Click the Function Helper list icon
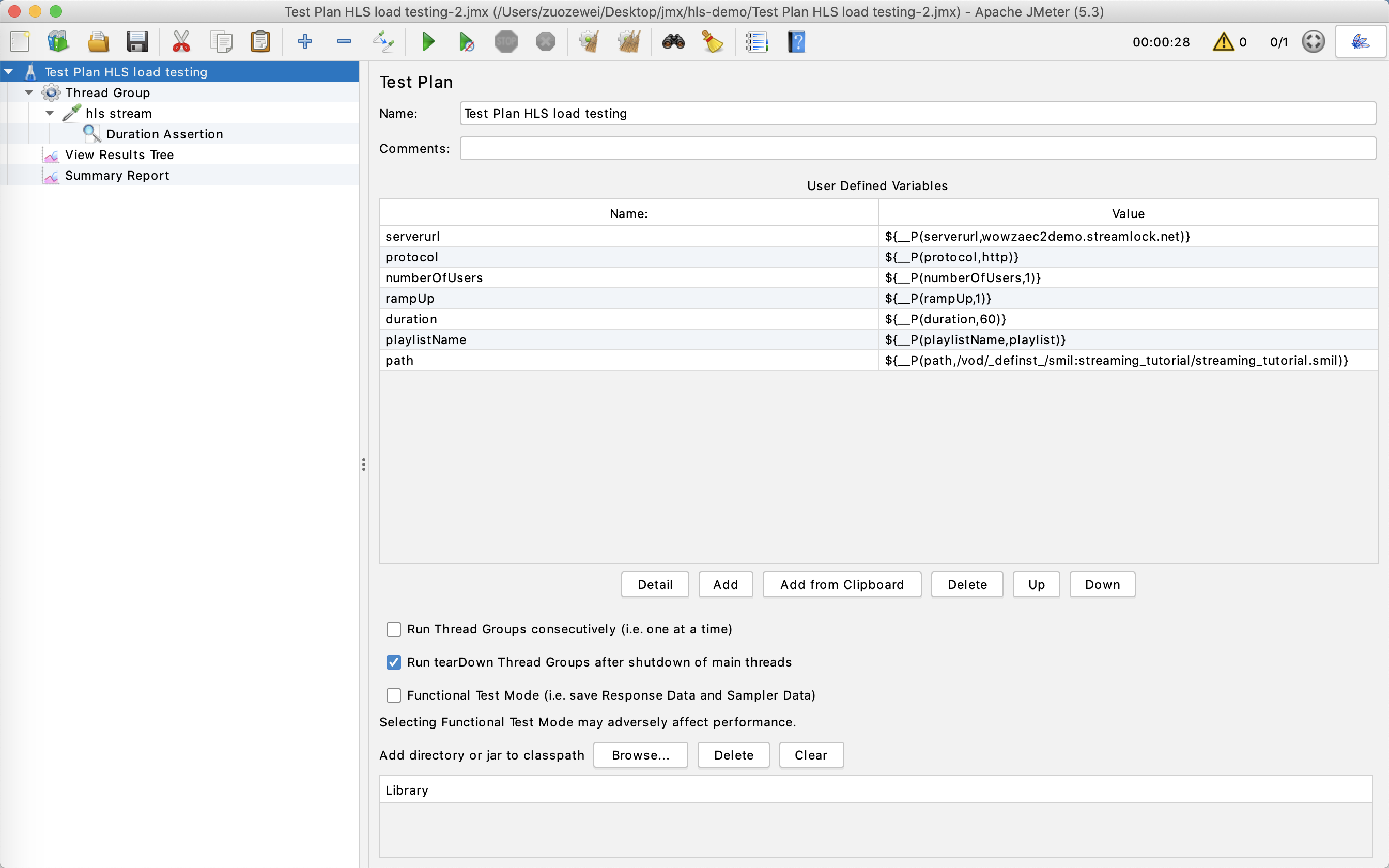Viewport: 1389px width, 868px height. point(757,42)
